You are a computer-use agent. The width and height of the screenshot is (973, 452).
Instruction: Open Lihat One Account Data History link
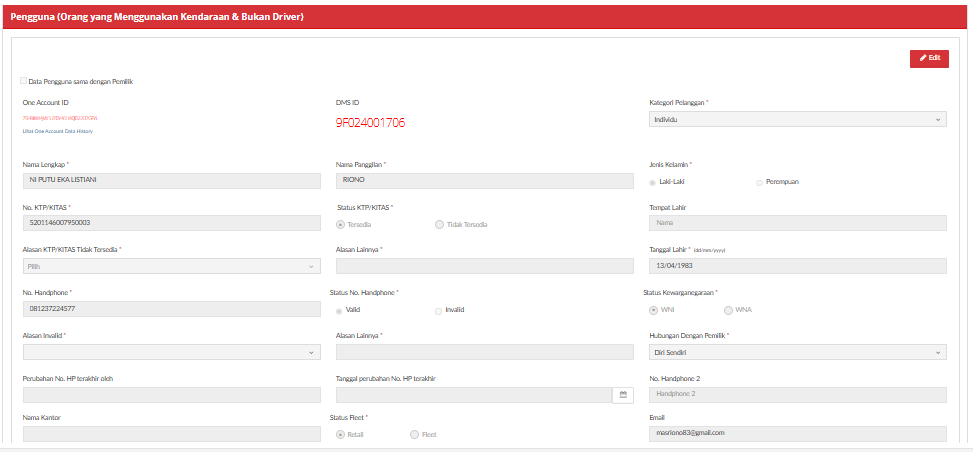60,131
